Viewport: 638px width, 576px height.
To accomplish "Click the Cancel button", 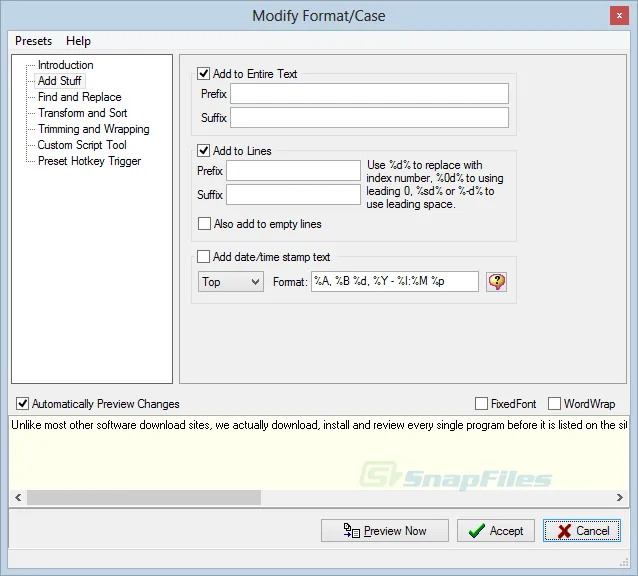I will [582, 530].
